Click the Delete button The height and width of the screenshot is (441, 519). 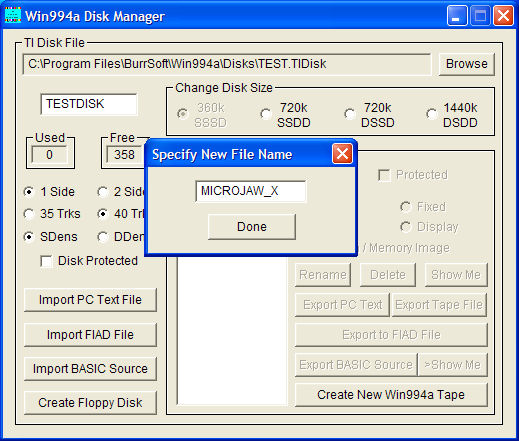pyautogui.click(x=388, y=275)
